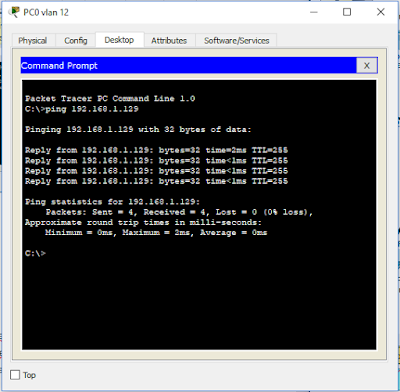This screenshot has width=400, height=392.
Task: Open the Config tab
Action: [x=76, y=41]
